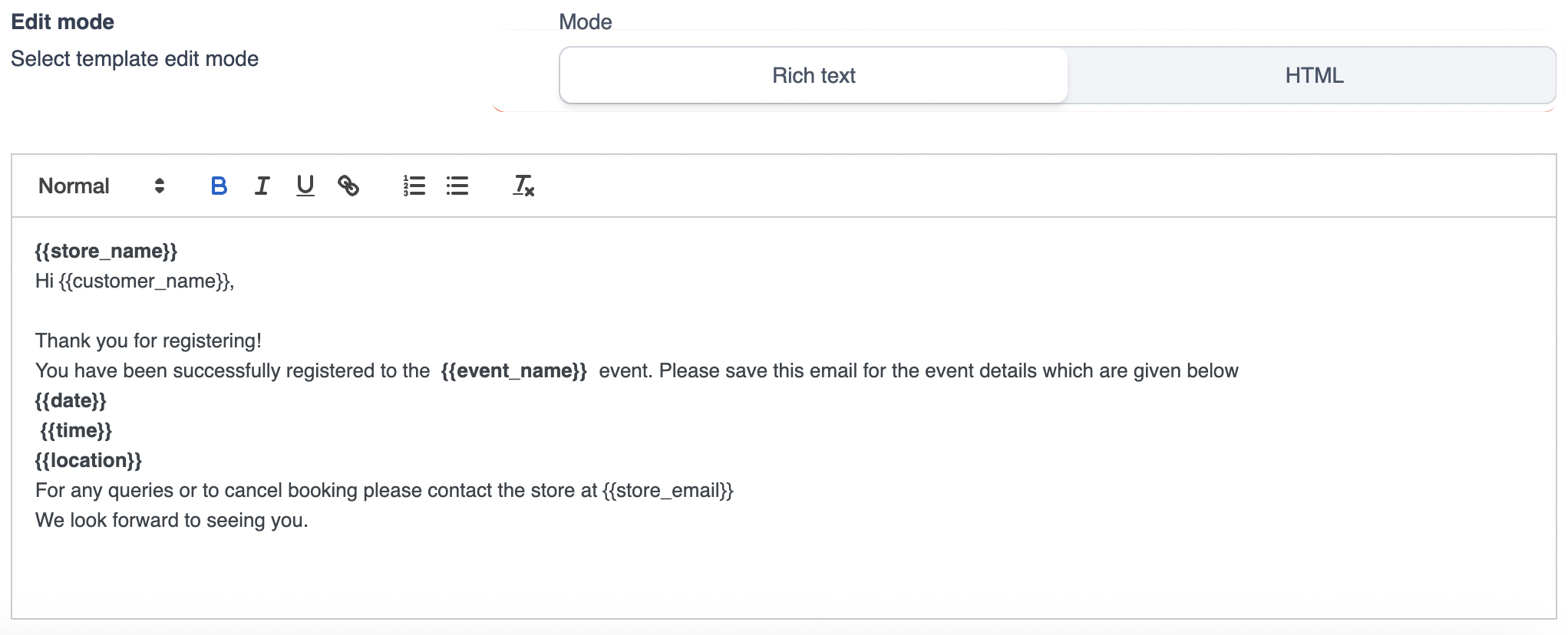This screenshot has width=1568, height=635.
Task: Open the Normal heading style dropdown
Action: [x=101, y=186]
